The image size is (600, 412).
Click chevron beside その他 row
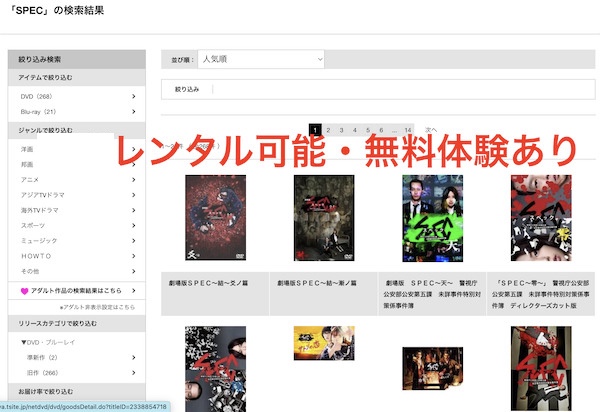[x=134, y=271]
